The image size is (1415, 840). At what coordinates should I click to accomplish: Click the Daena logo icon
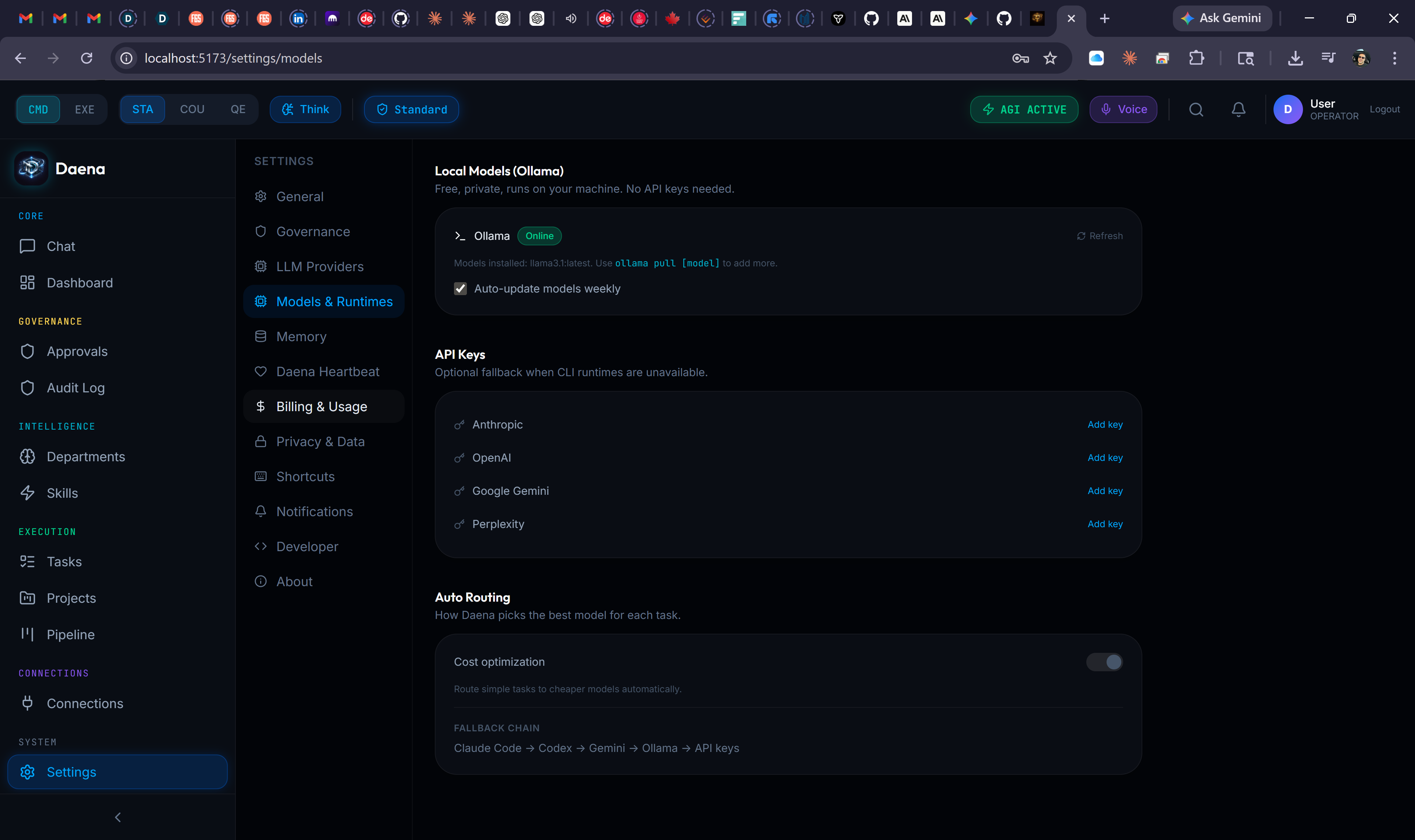coord(31,169)
